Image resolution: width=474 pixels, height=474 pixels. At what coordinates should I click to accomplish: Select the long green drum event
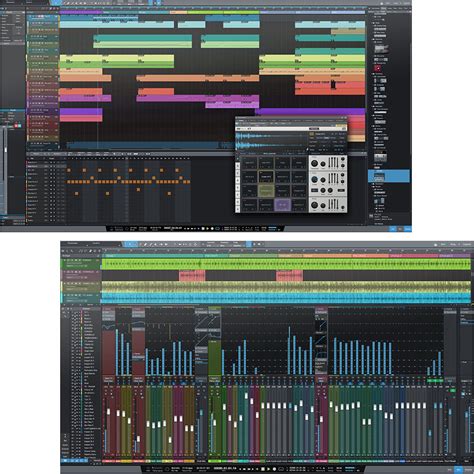pyautogui.click(x=286, y=264)
